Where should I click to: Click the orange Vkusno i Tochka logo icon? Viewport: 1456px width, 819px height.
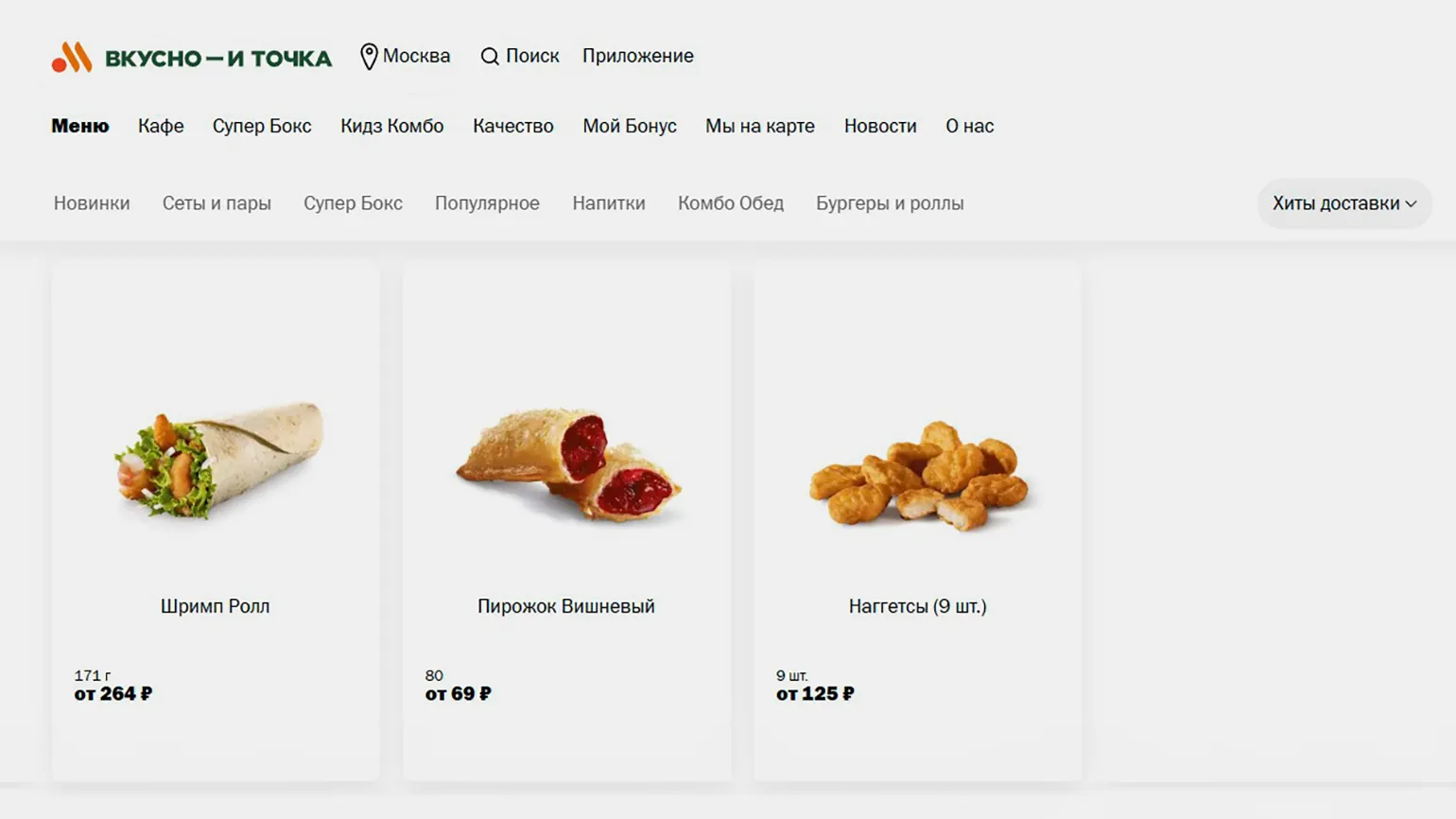click(x=72, y=57)
